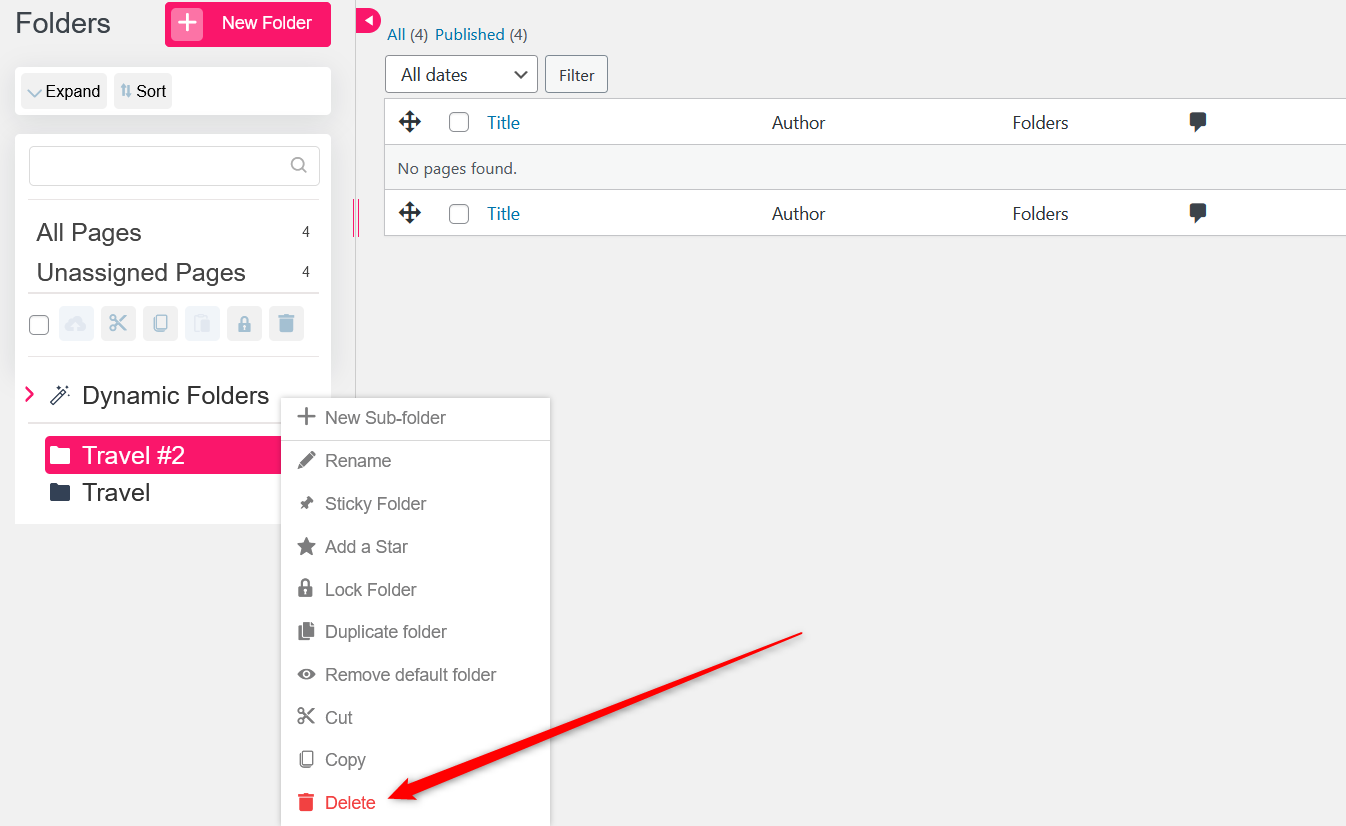
Task: Choose Delete from the context menu
Action: 349,803
